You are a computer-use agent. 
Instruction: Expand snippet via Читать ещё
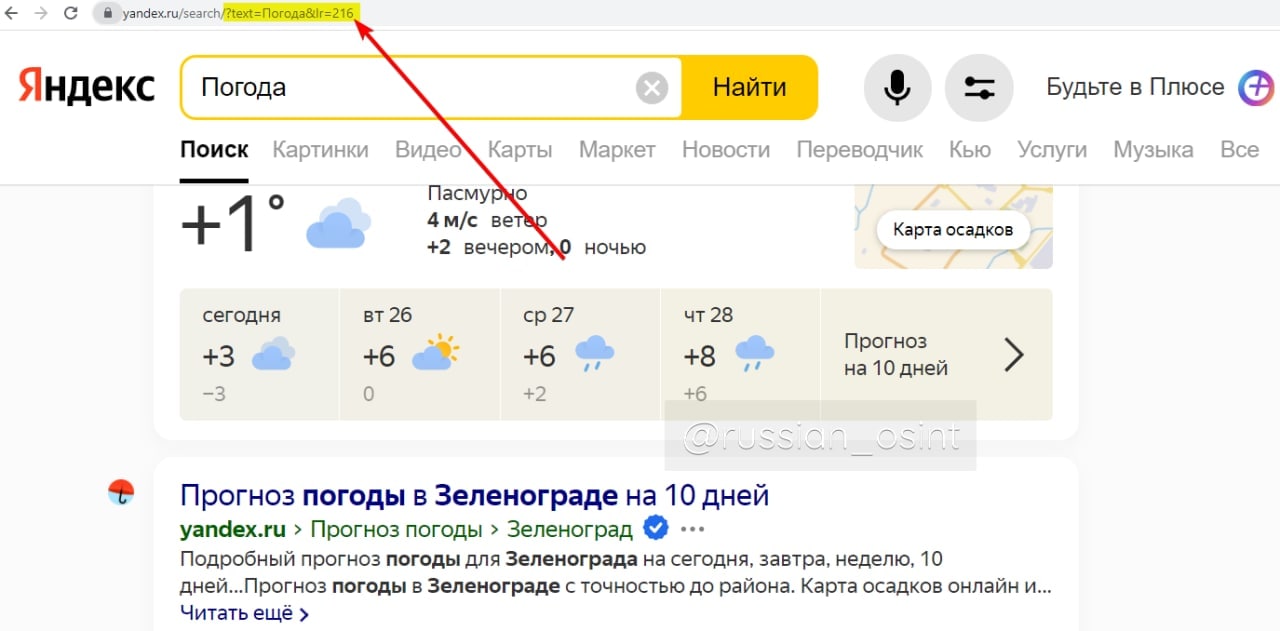(245, 613)
